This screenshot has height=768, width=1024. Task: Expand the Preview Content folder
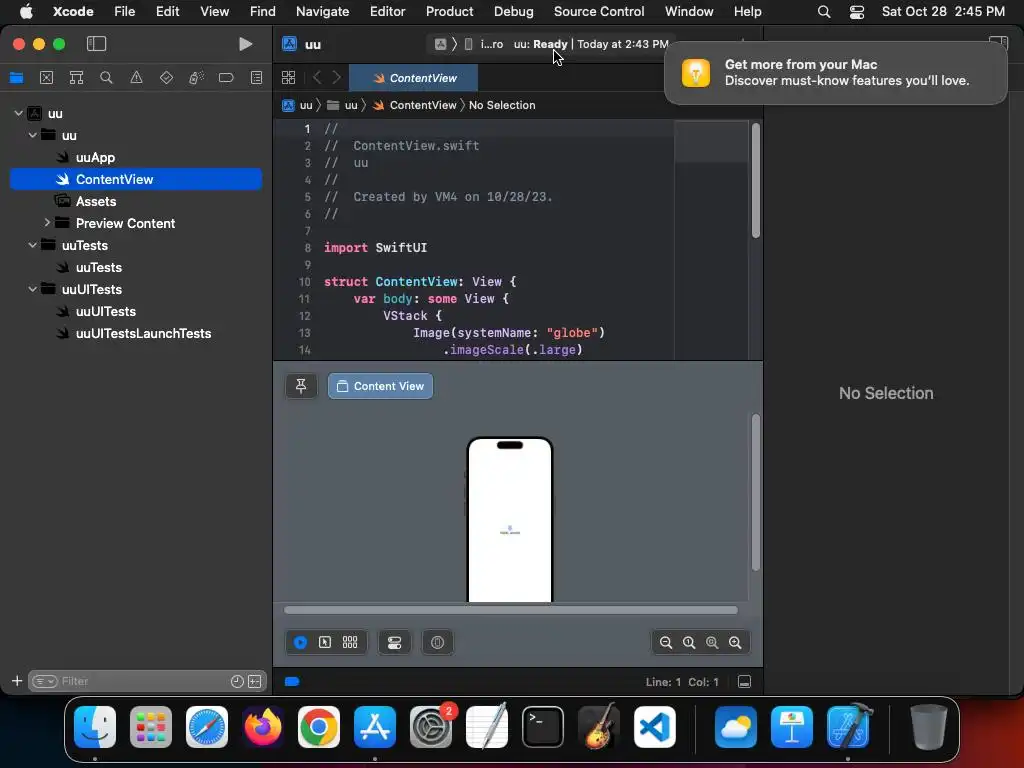pyautogui.click(x=47, y=223)
